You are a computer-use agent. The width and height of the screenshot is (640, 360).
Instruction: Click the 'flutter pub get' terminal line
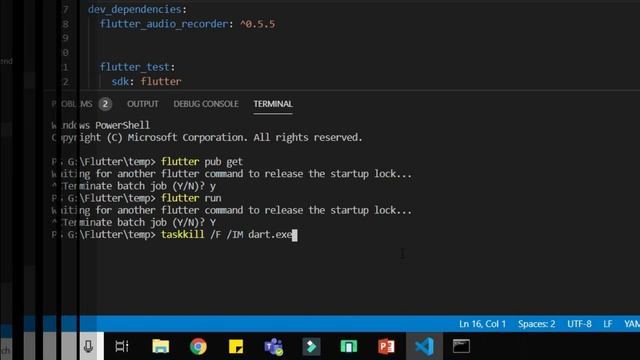click(x=147, y=162)
